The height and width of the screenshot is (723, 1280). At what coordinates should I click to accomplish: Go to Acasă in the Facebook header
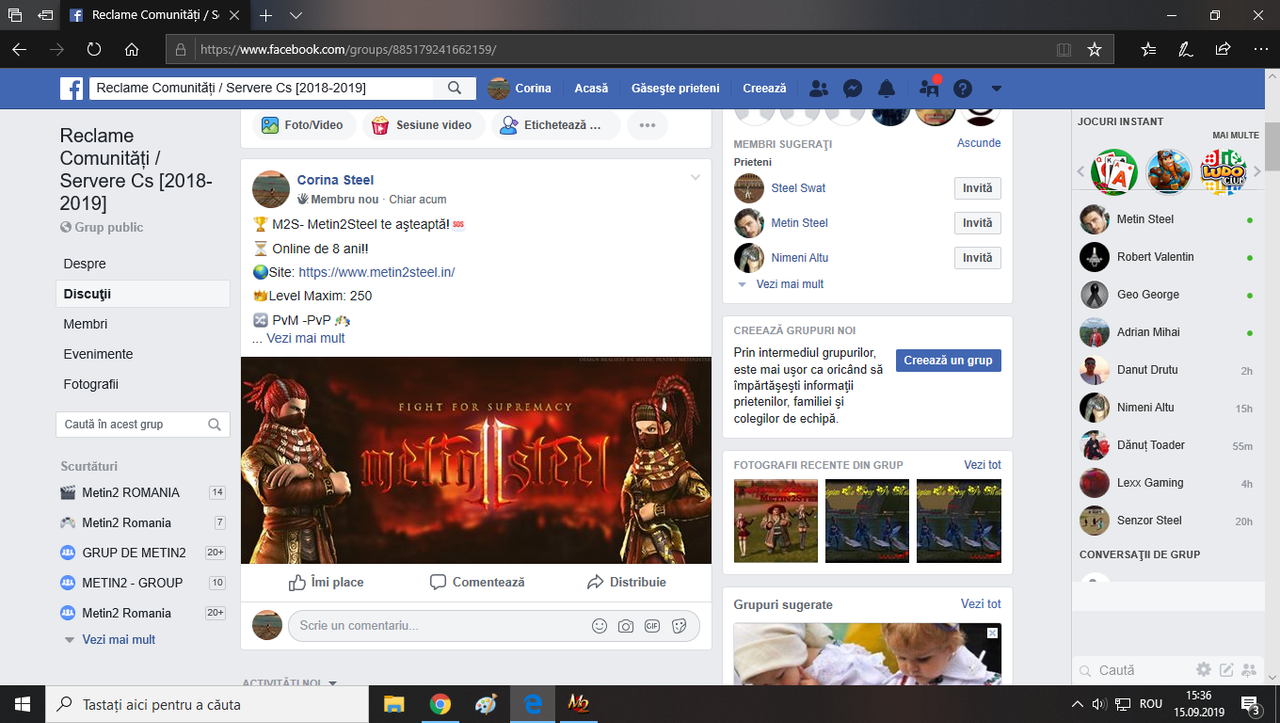pos(591,88)
